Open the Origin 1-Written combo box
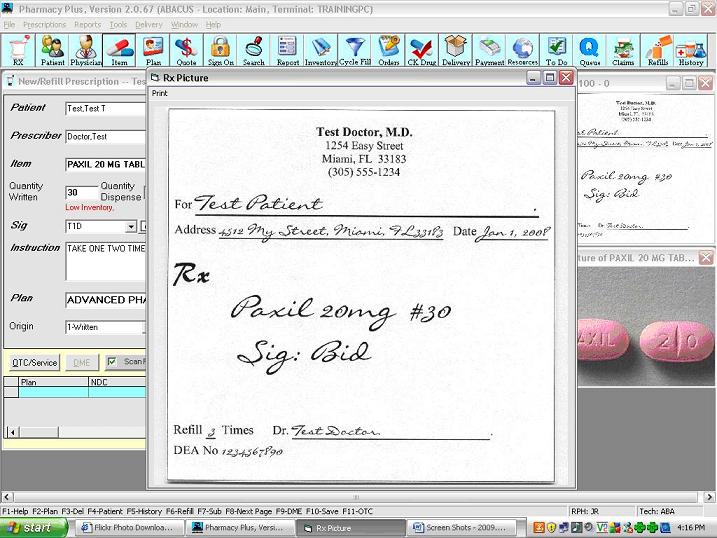Viewport: 717px width, 538px height. tap(105, 327)
